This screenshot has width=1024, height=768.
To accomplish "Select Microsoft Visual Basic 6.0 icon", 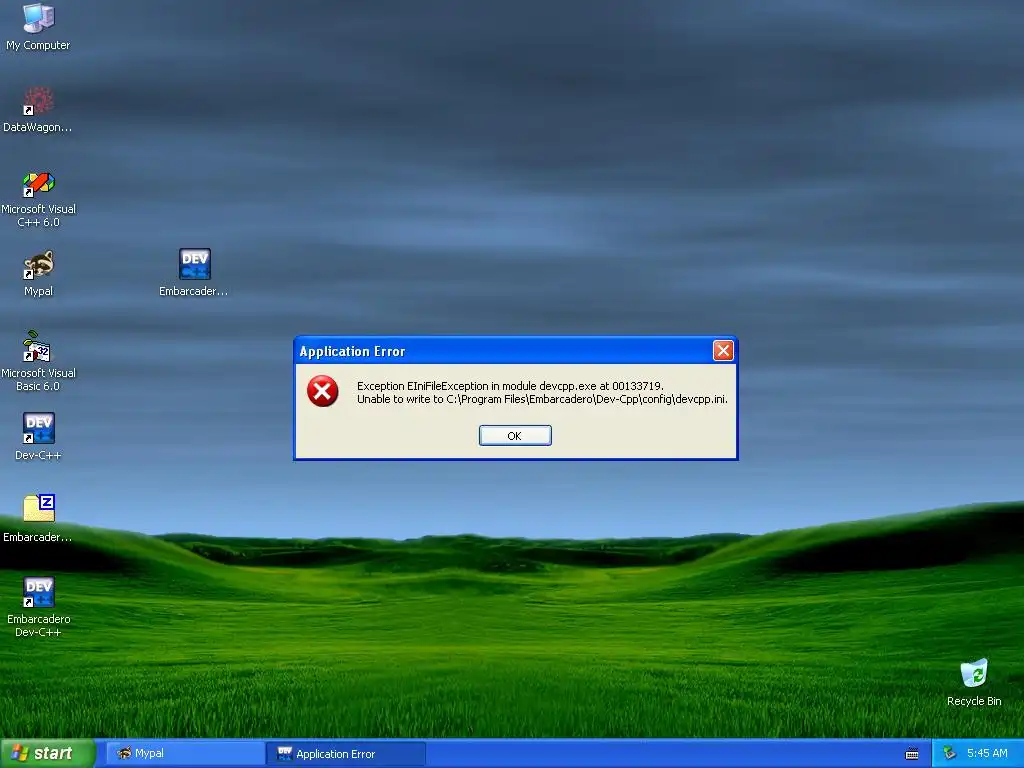I will pos(38,361).
